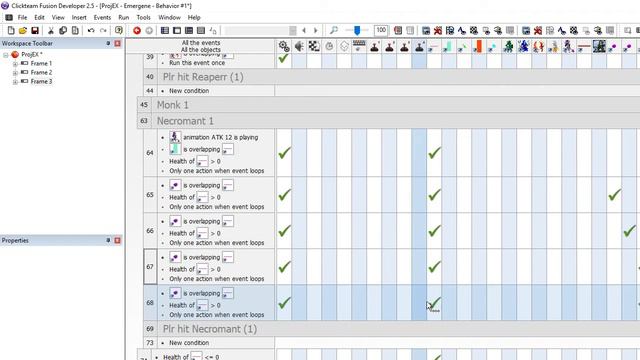Toggle System action checkmark in event 65
The image size is (640, 360).
(284, 195)
